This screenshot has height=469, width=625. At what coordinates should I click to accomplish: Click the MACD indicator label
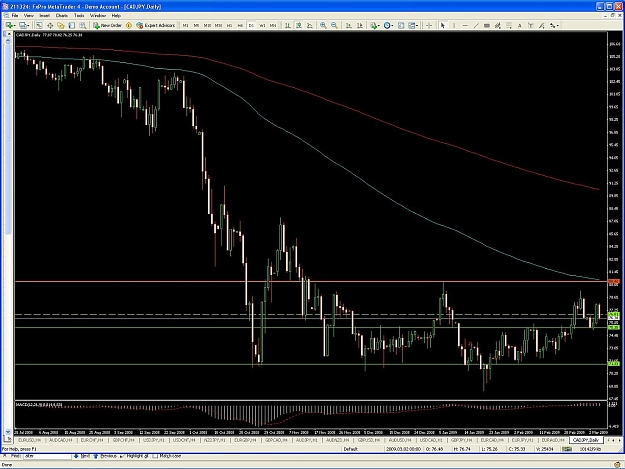click(39, 405)
